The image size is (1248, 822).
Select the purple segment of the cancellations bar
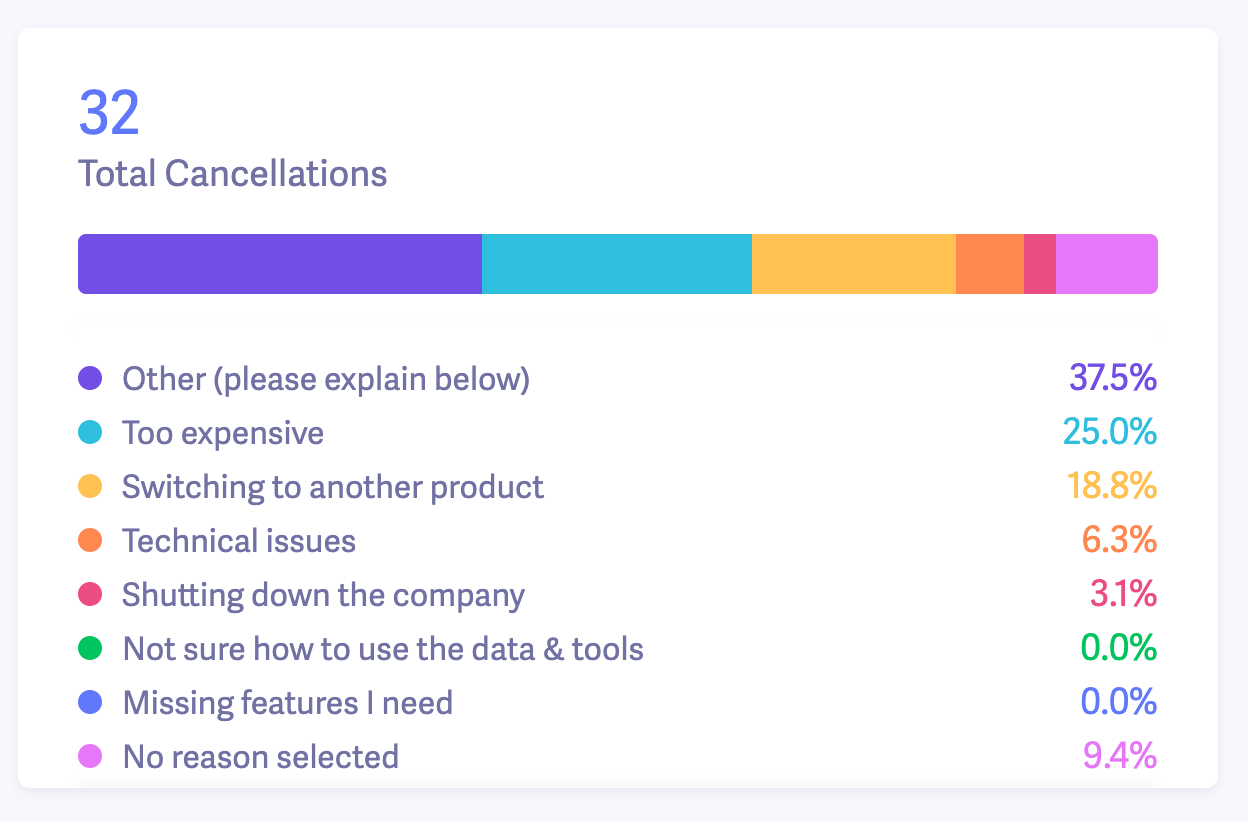[280, 264]
